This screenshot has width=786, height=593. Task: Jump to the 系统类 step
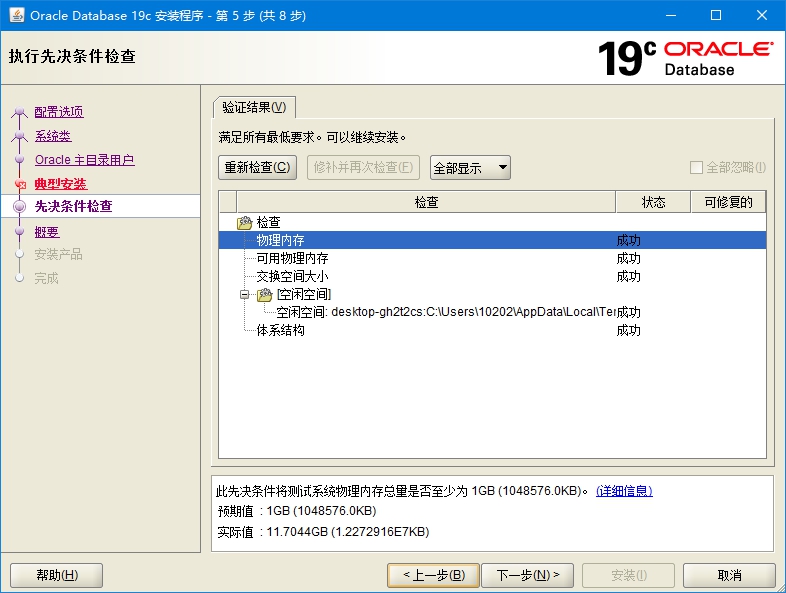53,136
